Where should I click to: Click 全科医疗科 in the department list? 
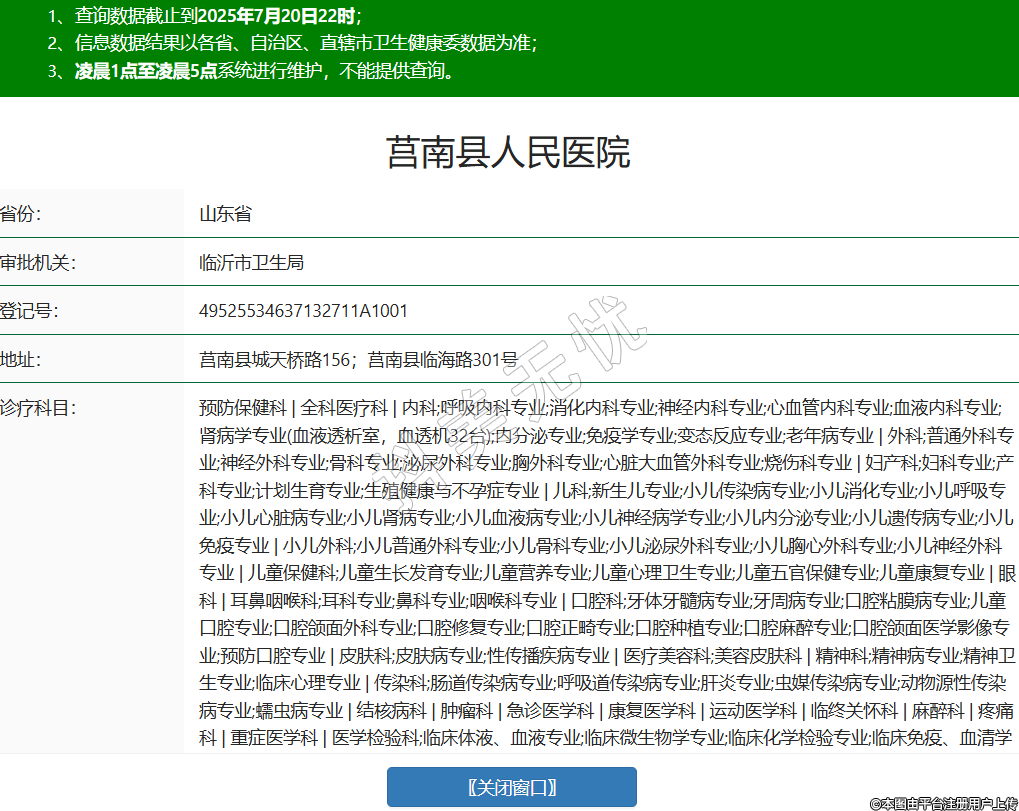click(344, 408)
